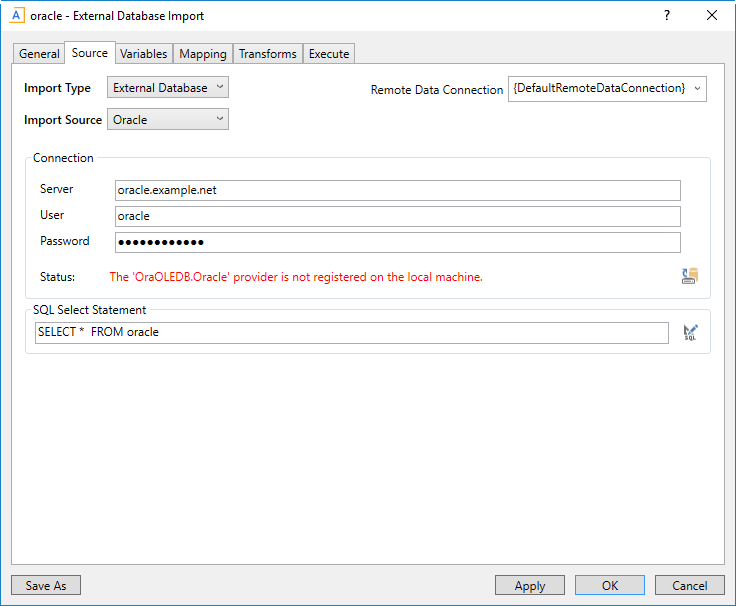The width and height of the screenshot is (736, 606).
Task: Click the User input field
Action: [398, 216]
